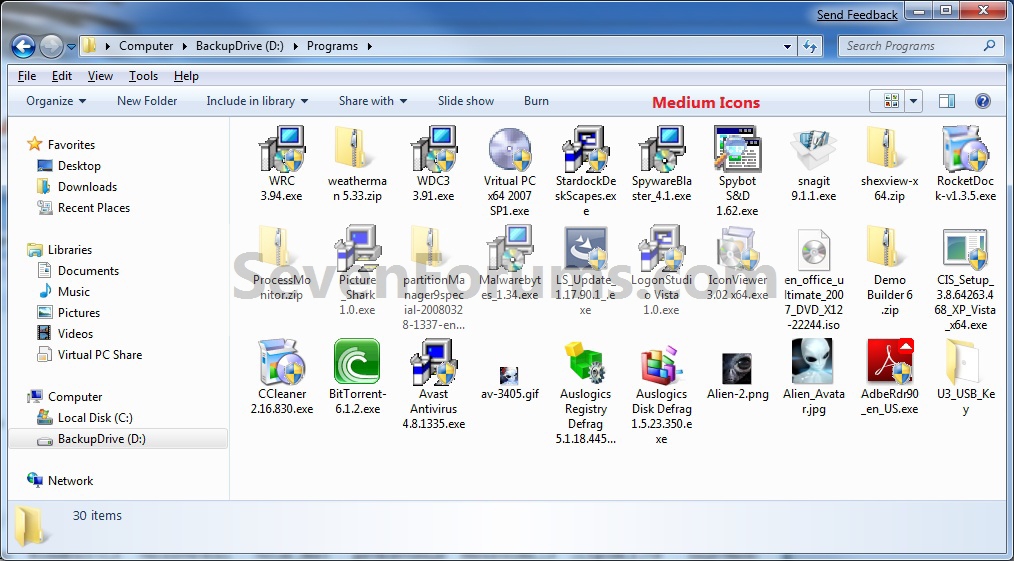Expand the arrow after Programs in address bar
The height and width of the screenshot is (561, 1014).
click(x=370, y=47)
